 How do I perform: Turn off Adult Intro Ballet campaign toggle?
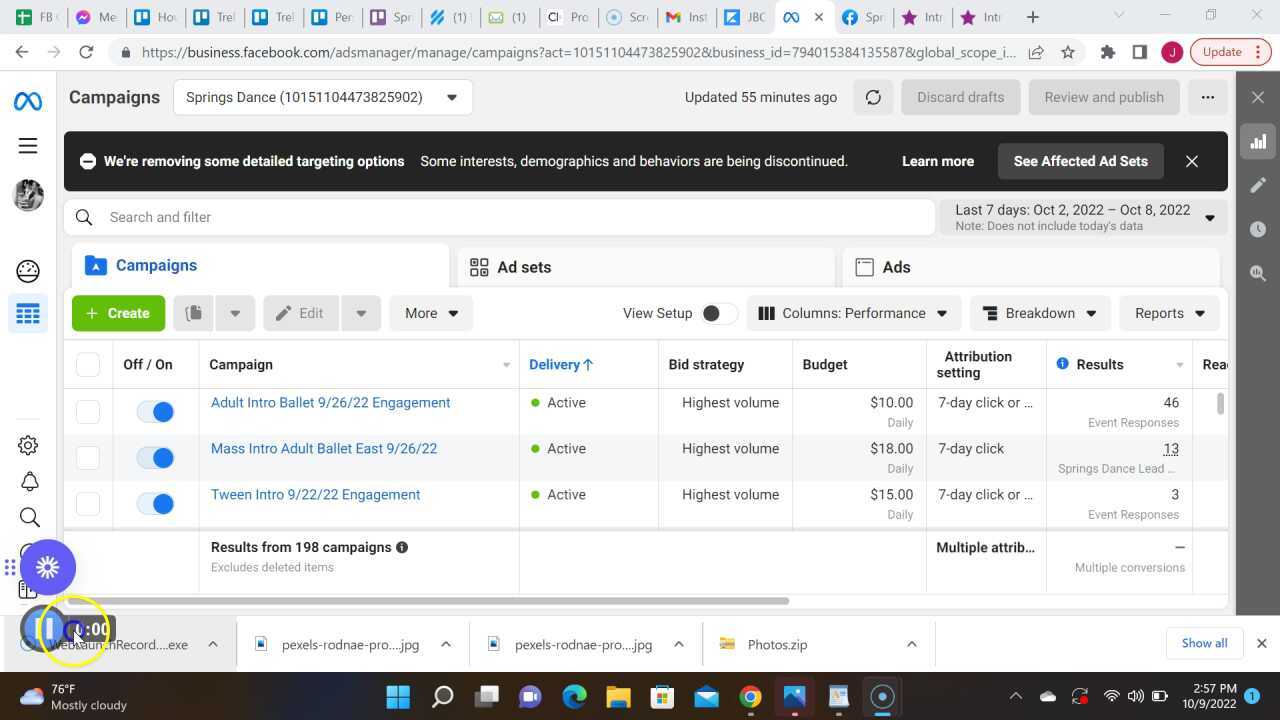[x=156, y=411]
